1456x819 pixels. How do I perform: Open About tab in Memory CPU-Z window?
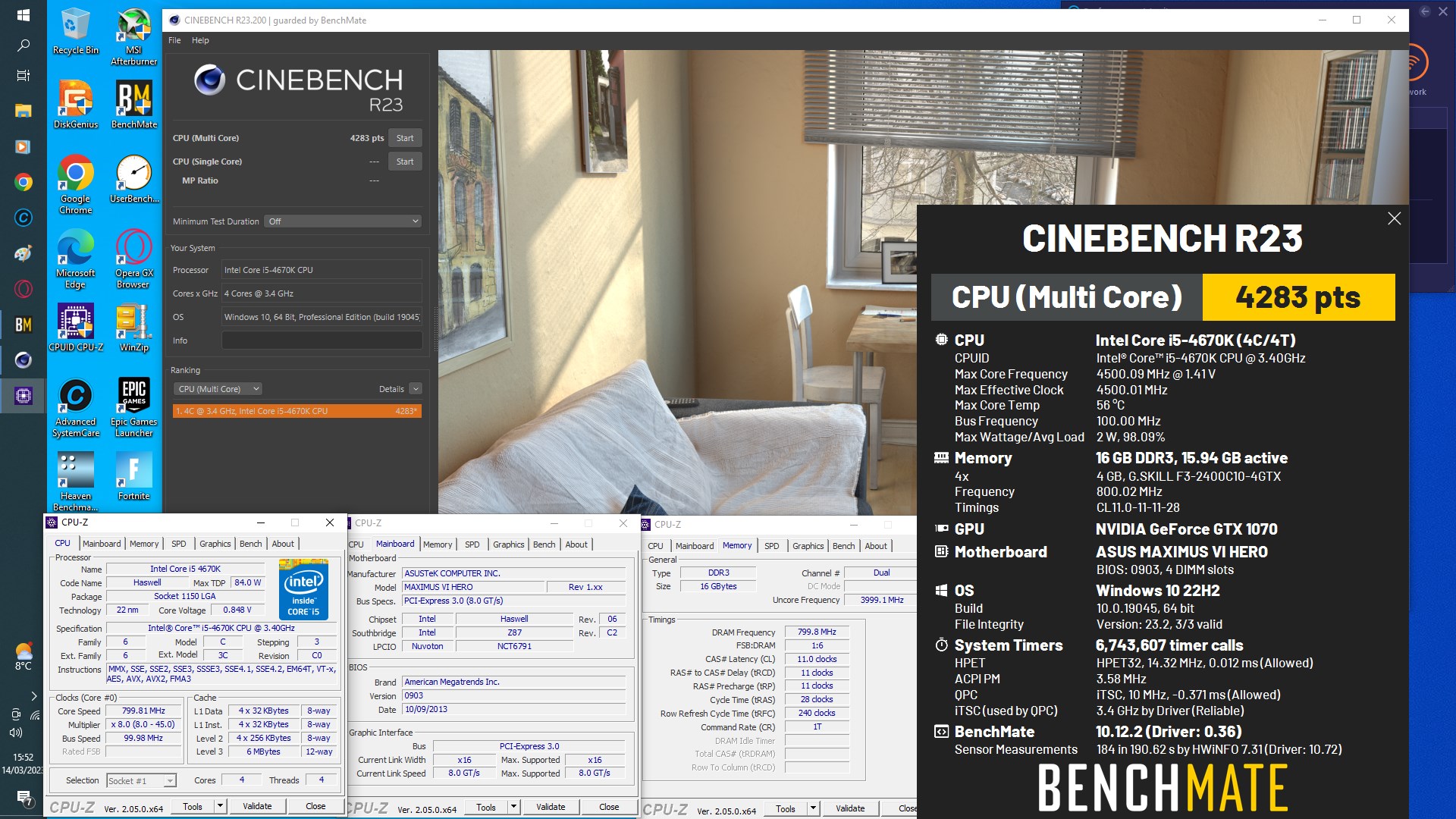[x=876, y=546]
